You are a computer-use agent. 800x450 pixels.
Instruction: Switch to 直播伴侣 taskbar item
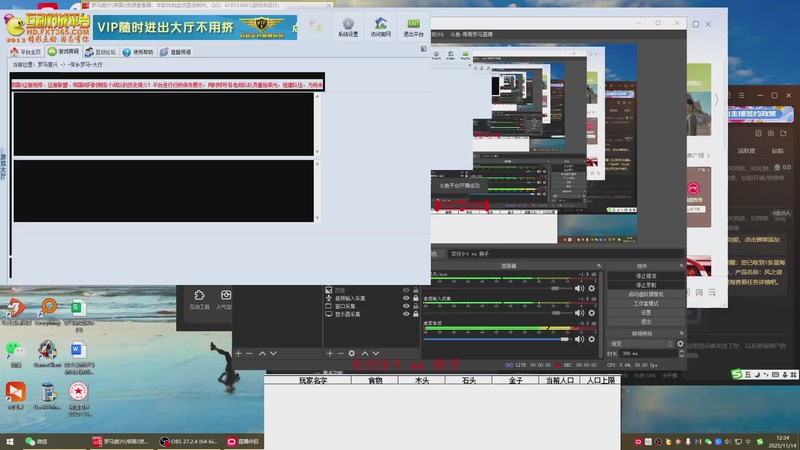[243, 441]
